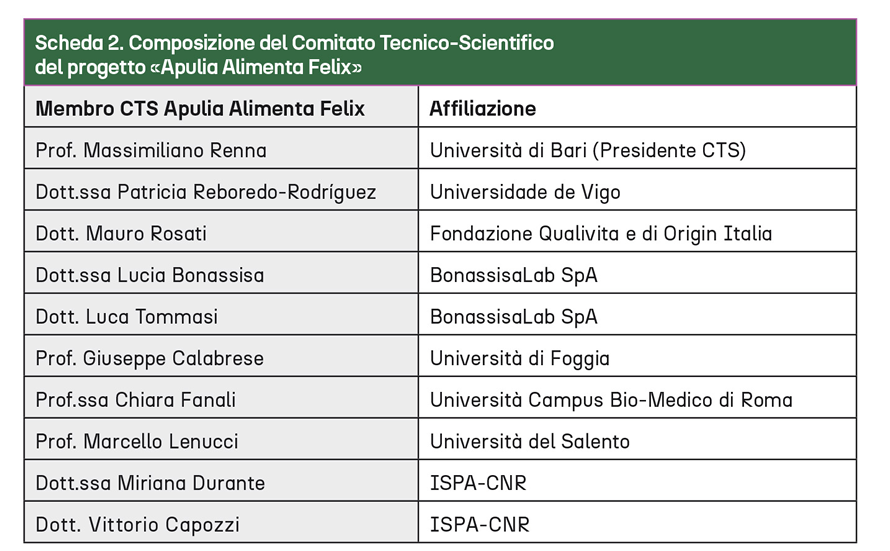Click the 'Università del Salento' cell

[530, 441]
